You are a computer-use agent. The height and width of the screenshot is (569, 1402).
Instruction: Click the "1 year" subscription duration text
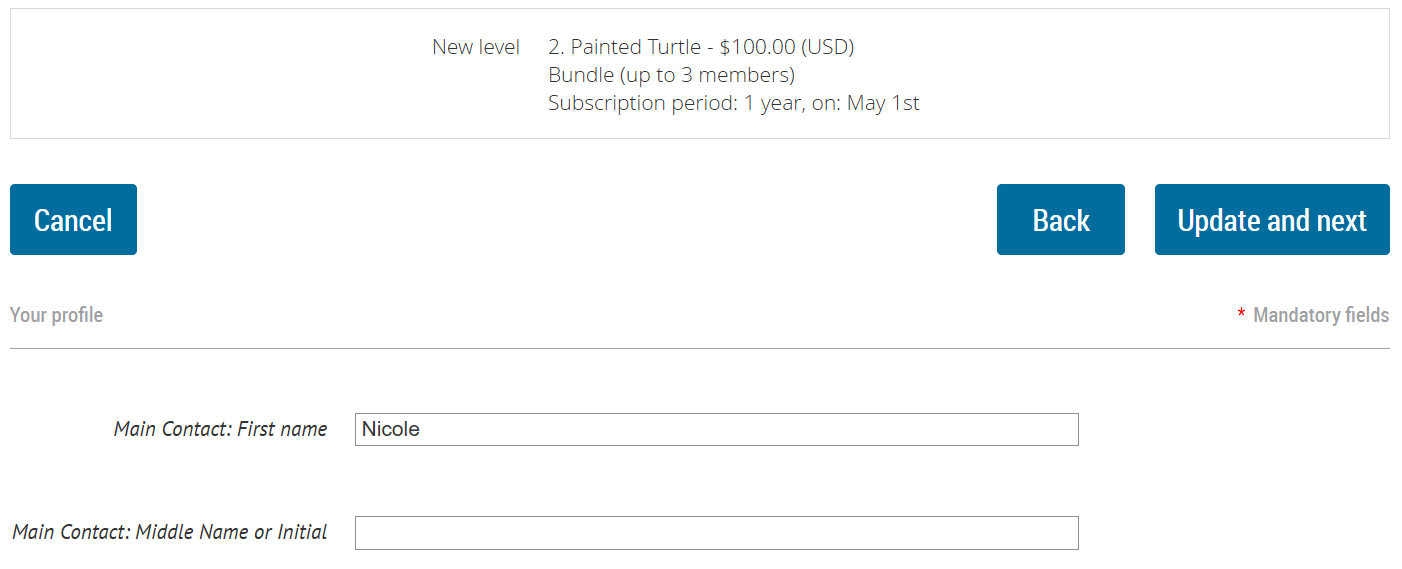[772, 103]
